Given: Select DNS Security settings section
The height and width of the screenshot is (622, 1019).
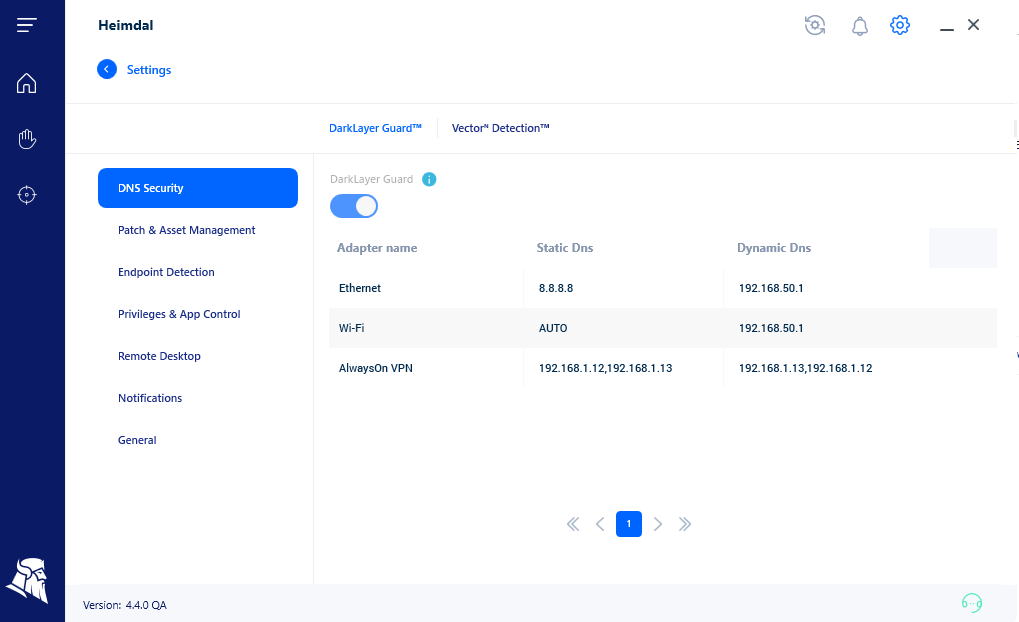Looking at the screenshot, I should [198, 188].
